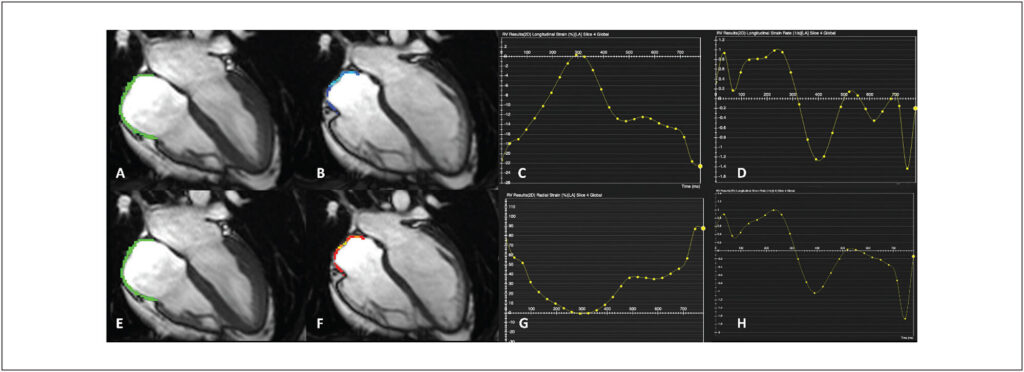Click the 'Time (ms)' axis label in graph C

[692, 187]
